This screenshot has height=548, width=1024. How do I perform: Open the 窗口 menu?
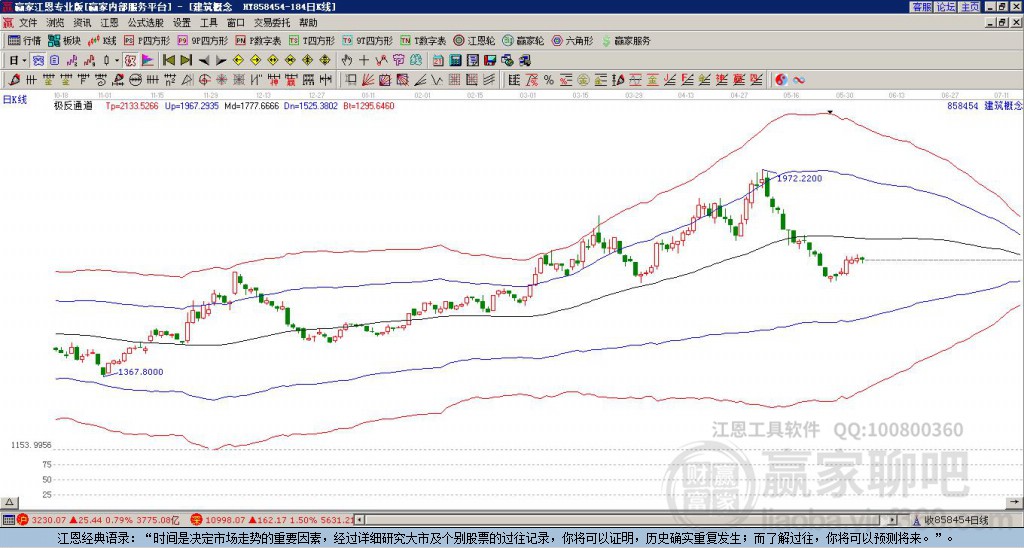click(x=236, y=23)
